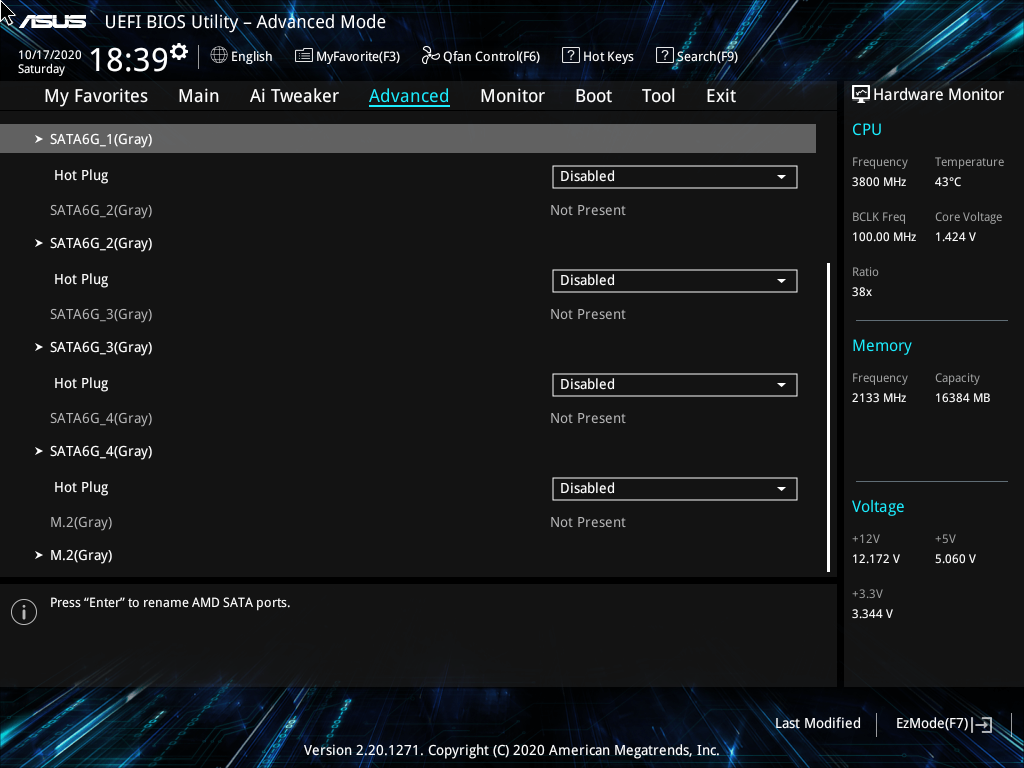The image size is (1024, 768).
Task: Switch to Monitor tab
Action: pos(512,96)
